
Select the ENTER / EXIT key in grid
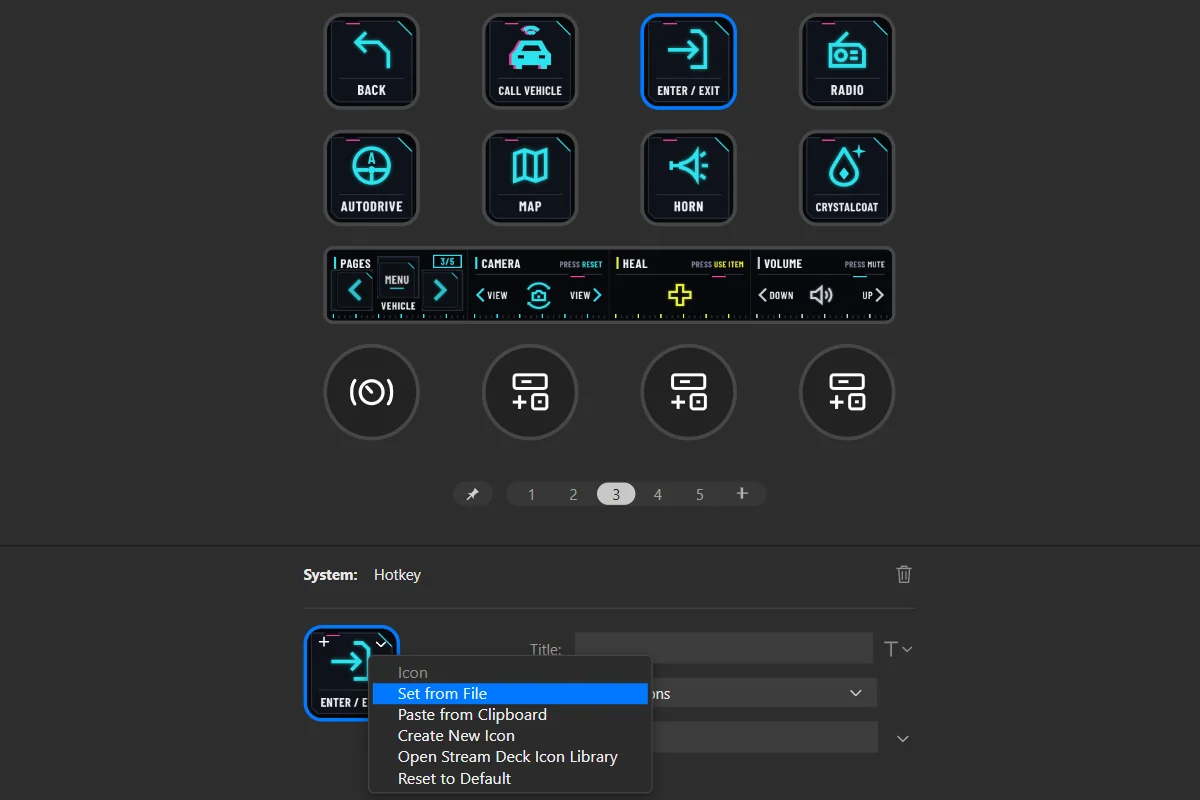click(x=688, y=61)
